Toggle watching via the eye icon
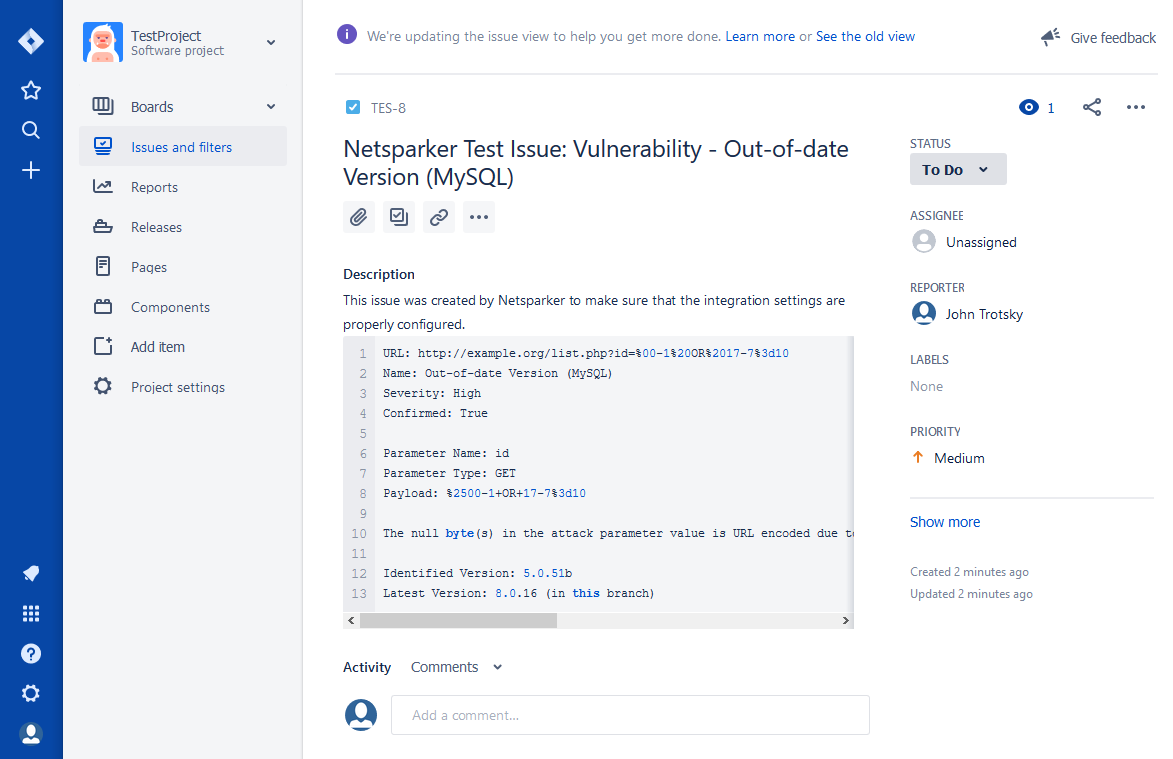 pyautogui.click(x=1028, y=107)
